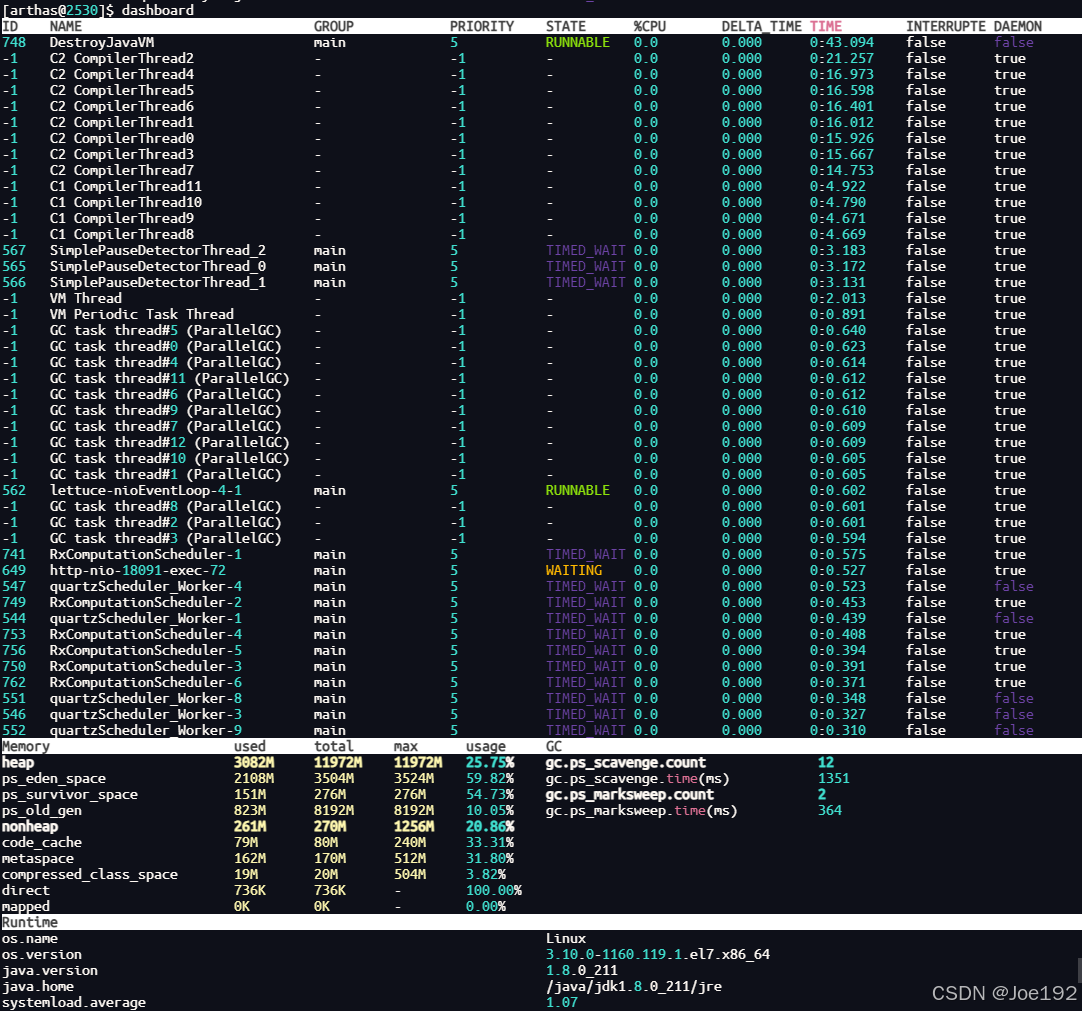This screenshot has height=1011, width=1082.
Task: Click quartzScheduler_Worker-9 thread name
Action: tap(146, 730)
